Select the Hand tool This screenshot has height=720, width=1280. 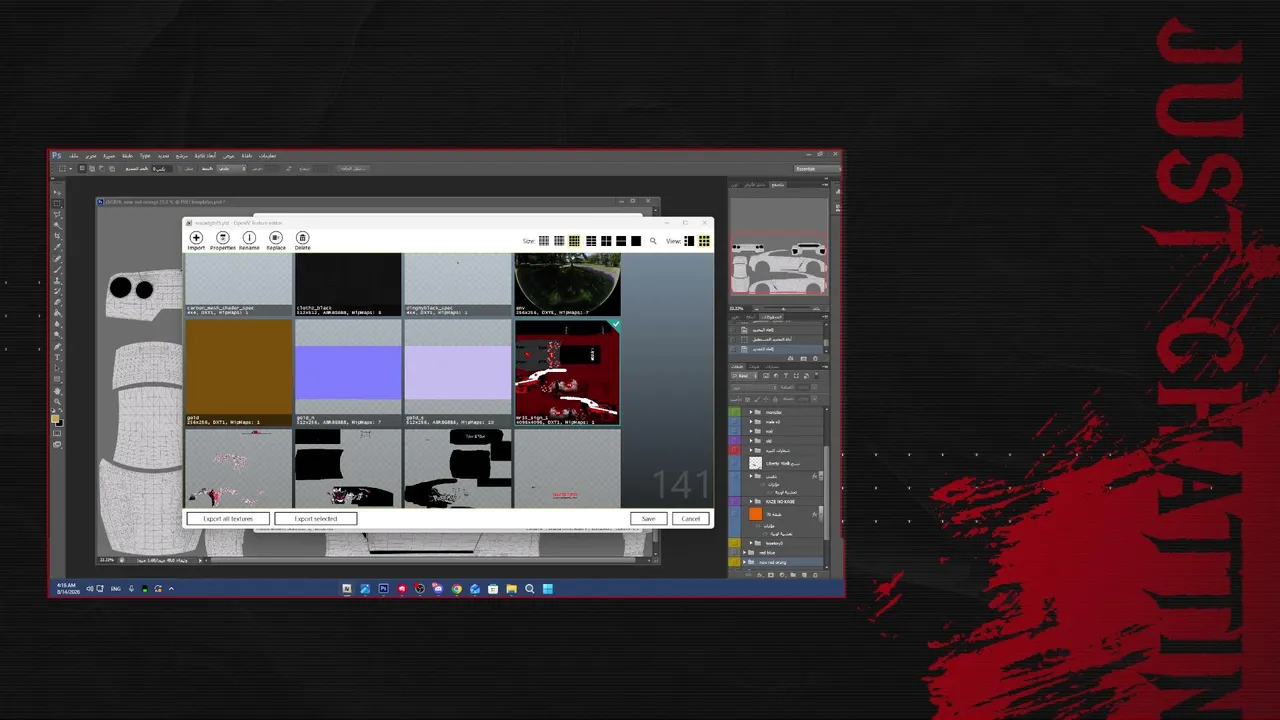pyautogui.click(x=57, y=391)
